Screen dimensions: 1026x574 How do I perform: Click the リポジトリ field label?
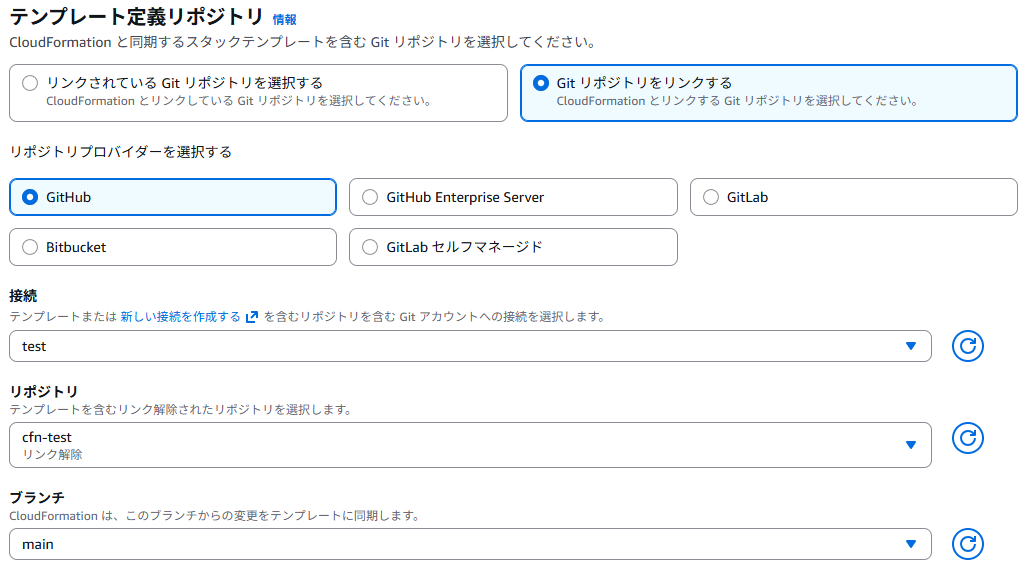[x=44, y=391]
